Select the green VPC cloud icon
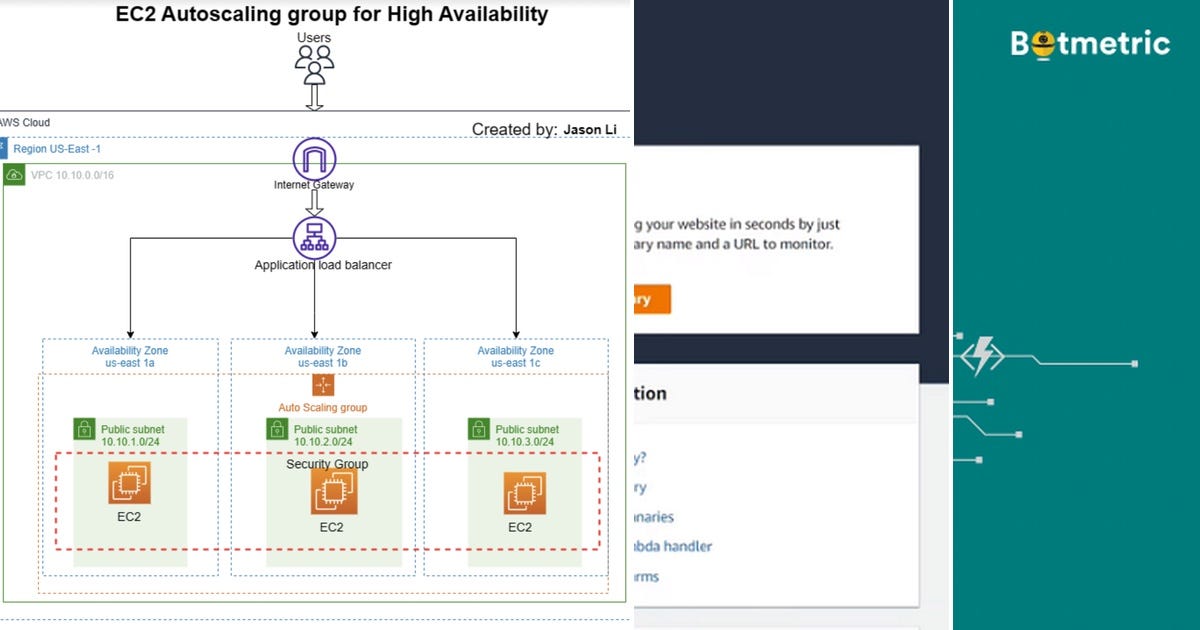This screenshot has width=1200, height=630. pos(15,174)
